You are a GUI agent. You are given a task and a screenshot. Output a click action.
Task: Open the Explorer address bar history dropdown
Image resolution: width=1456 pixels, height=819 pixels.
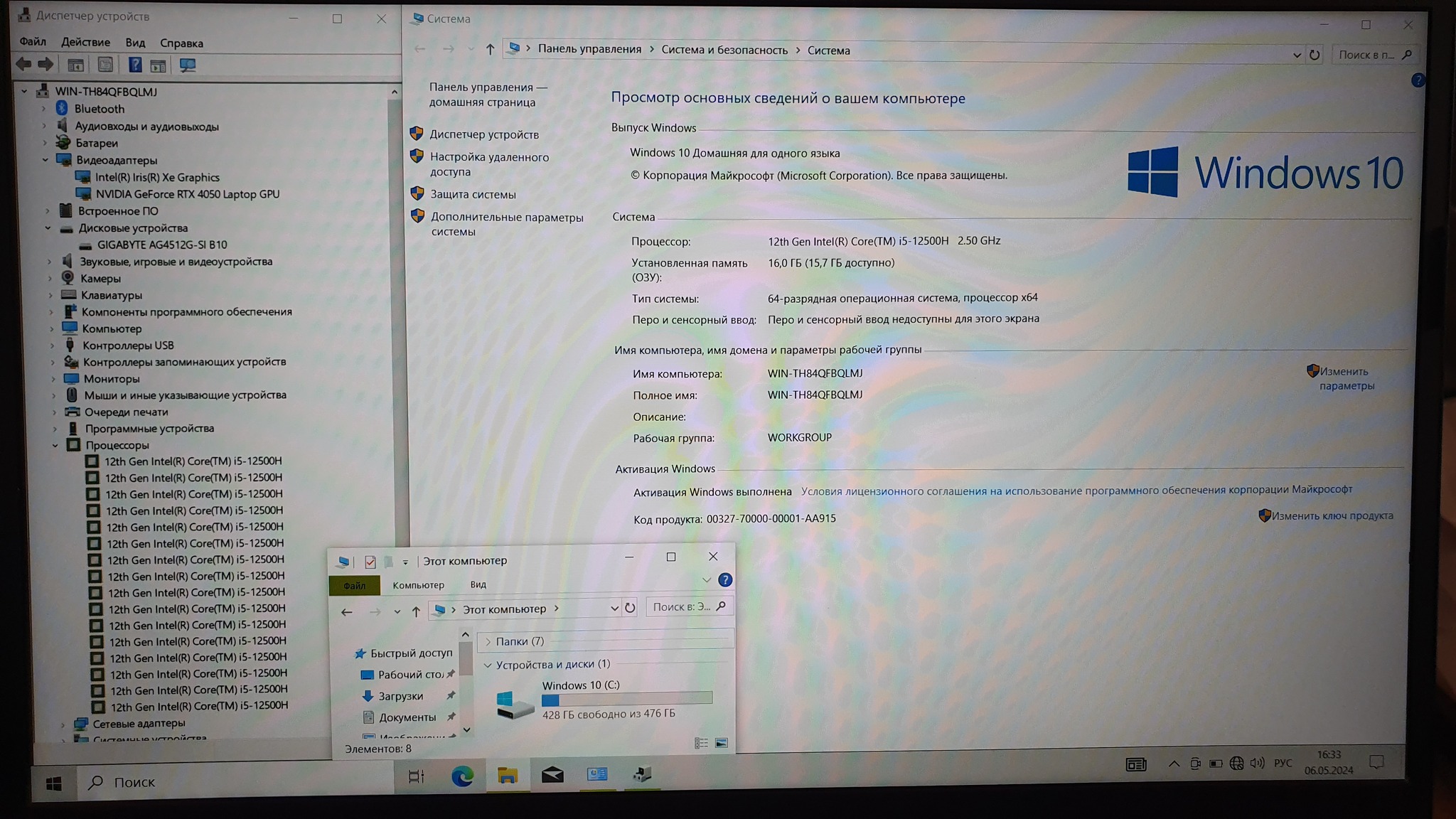[x=614, y=609]
